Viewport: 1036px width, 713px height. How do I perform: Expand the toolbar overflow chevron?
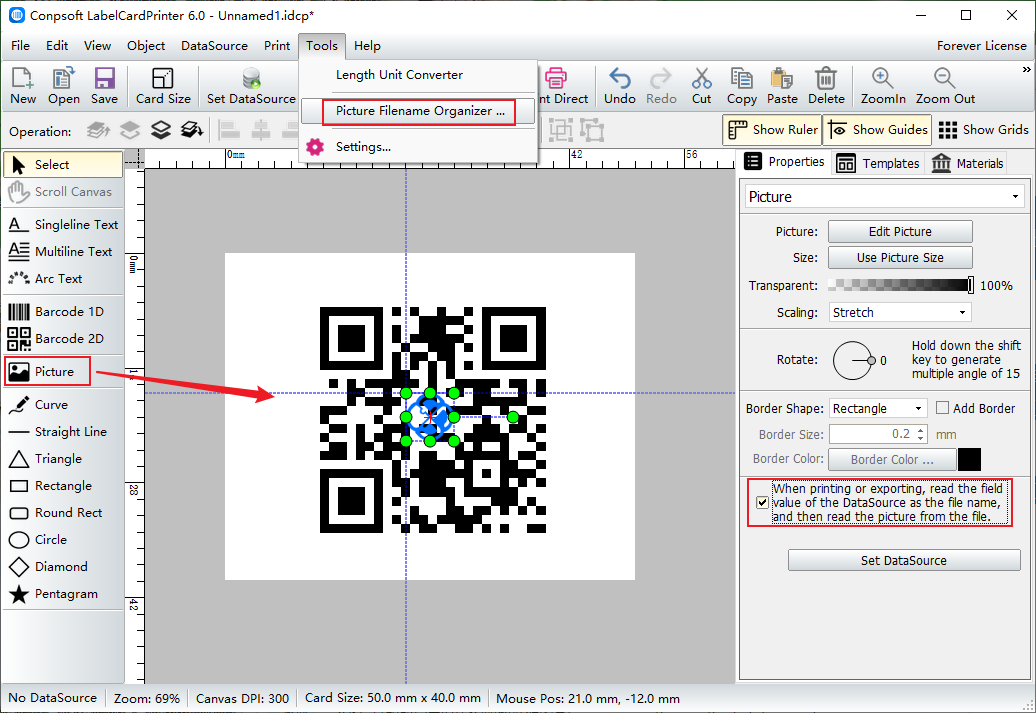[x=1026, y=69]
